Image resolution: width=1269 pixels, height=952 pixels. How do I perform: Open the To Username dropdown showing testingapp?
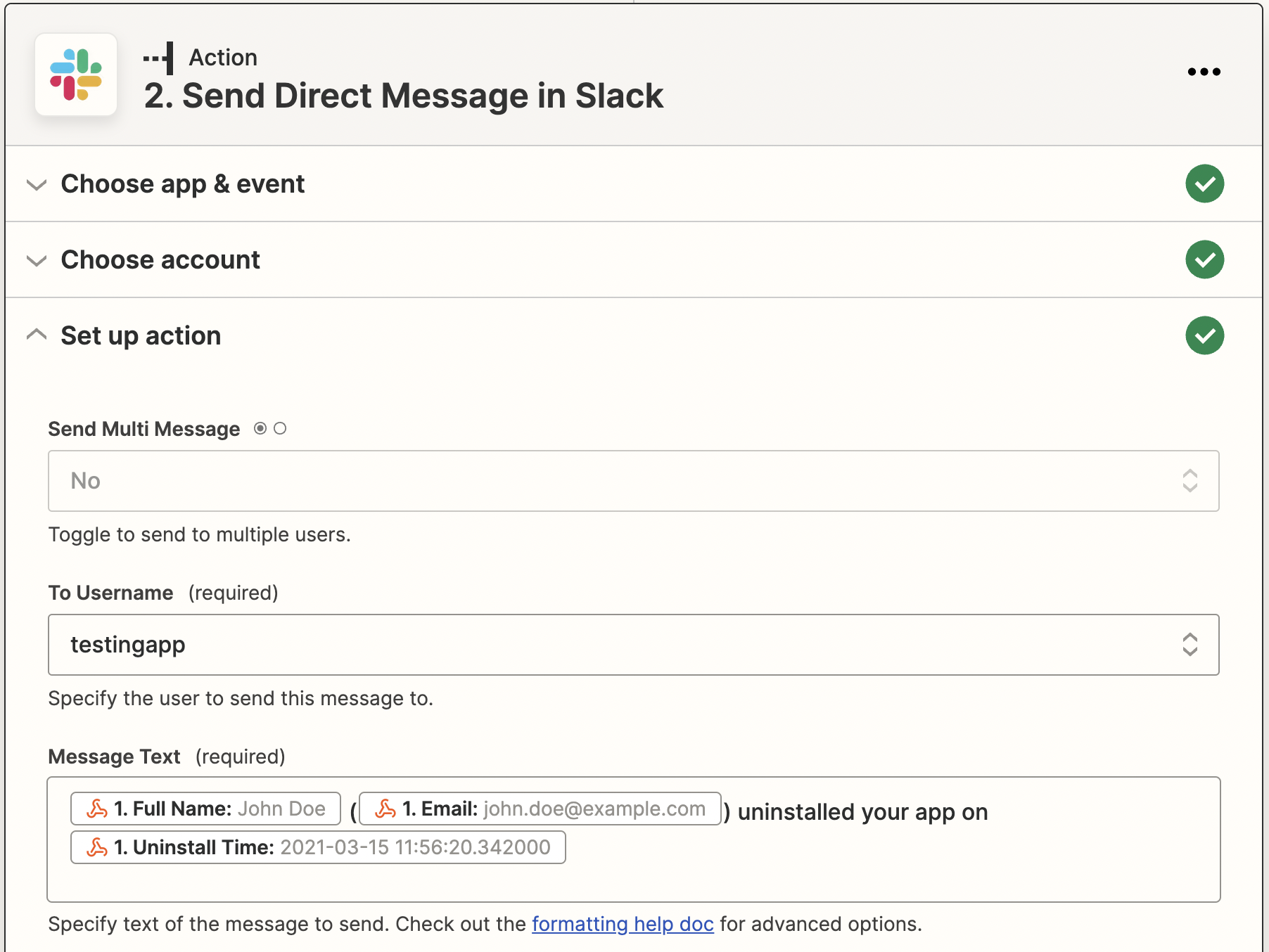pos(633,645)
